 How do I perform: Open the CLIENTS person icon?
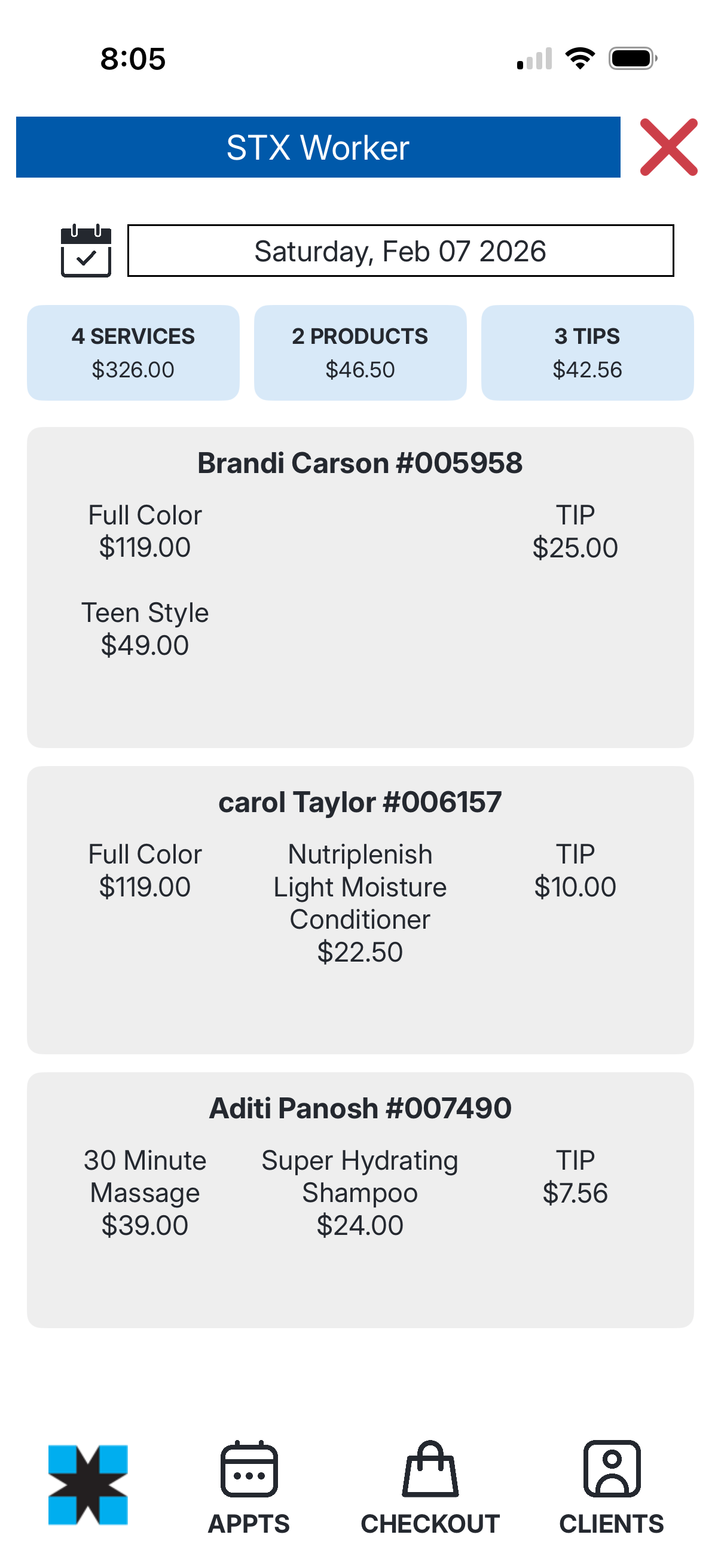[612, 1469]
